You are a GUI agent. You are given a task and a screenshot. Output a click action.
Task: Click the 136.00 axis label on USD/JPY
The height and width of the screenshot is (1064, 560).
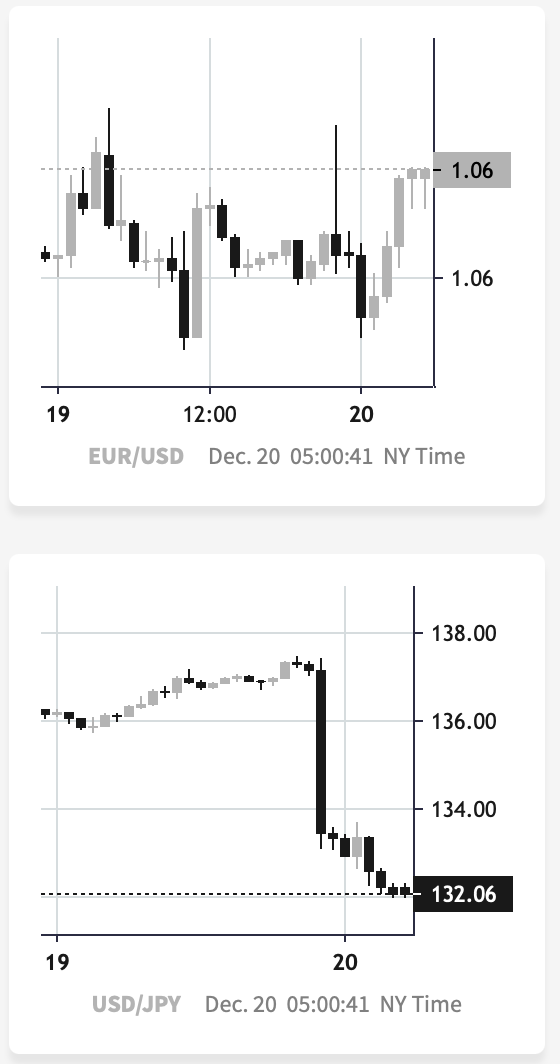click(464, 721)
